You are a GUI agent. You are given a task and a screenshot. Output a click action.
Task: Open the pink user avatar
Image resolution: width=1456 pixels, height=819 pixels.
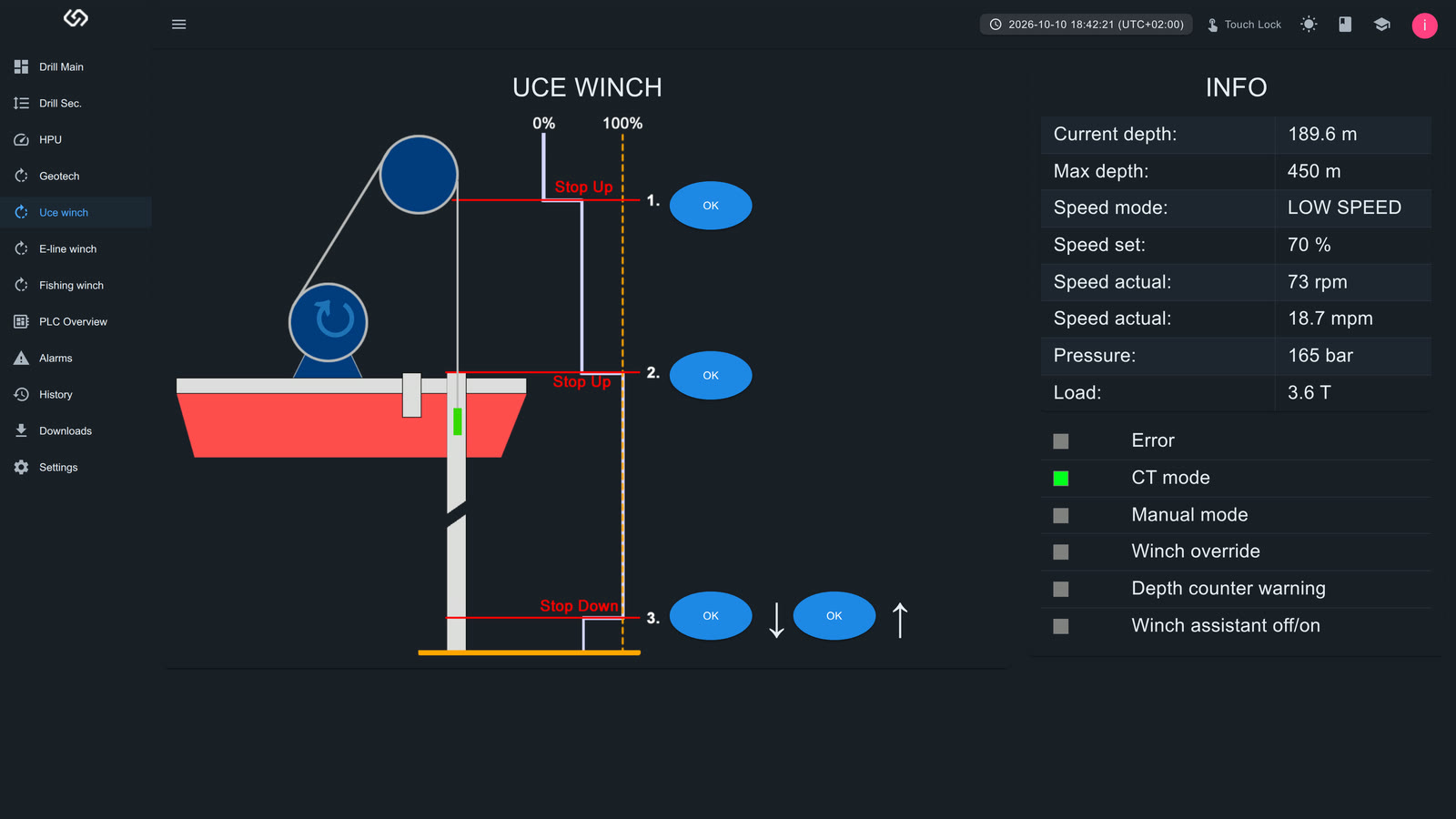pyautogui.click(x=1424, y=25)
